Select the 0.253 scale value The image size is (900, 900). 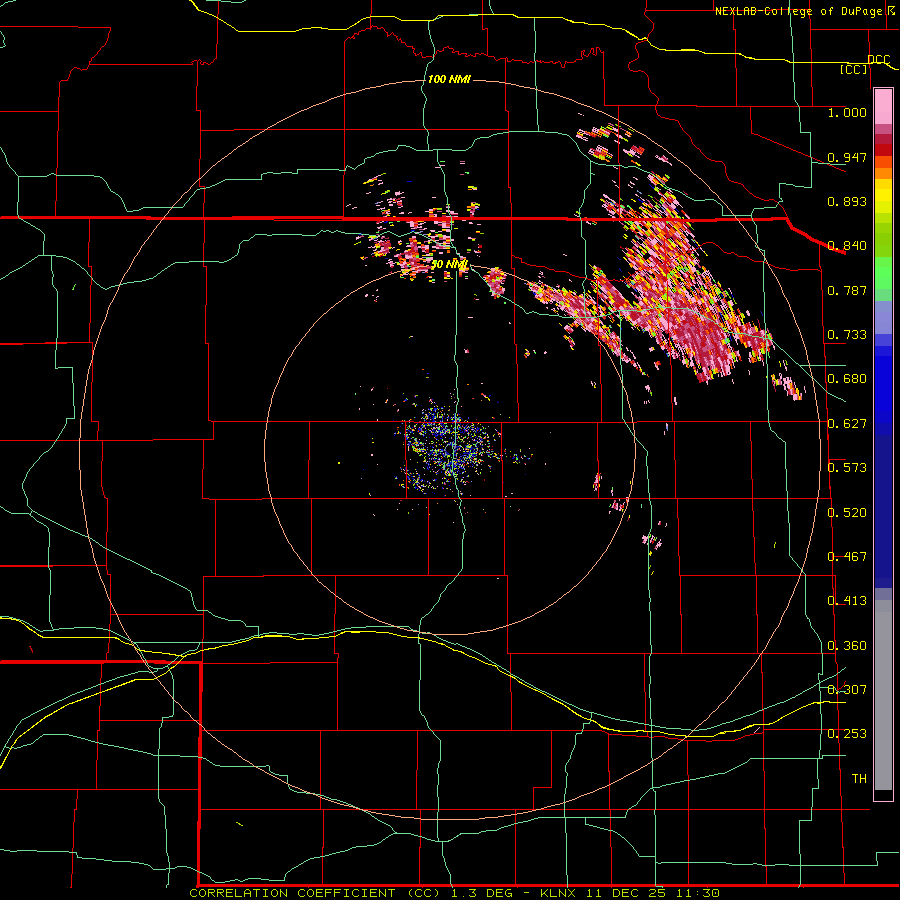[847, 734]
